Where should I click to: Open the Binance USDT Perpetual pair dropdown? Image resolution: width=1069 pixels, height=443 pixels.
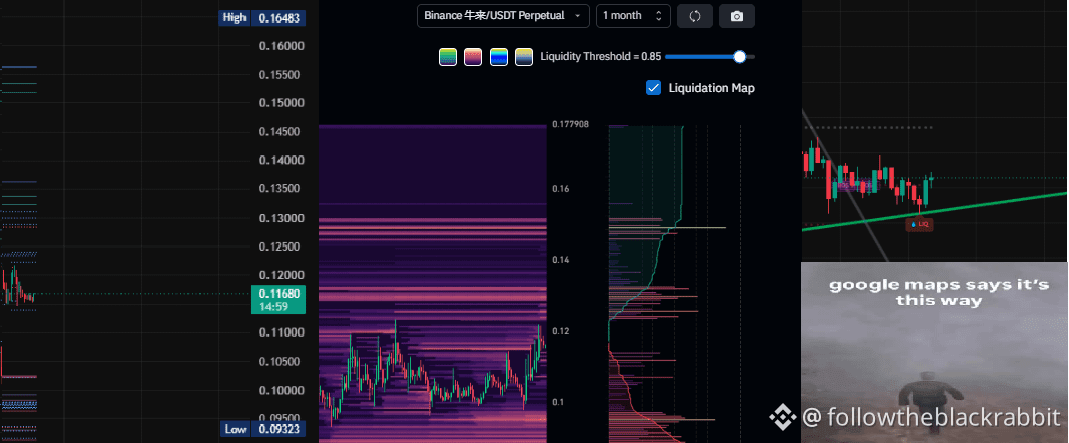[503, 16]
